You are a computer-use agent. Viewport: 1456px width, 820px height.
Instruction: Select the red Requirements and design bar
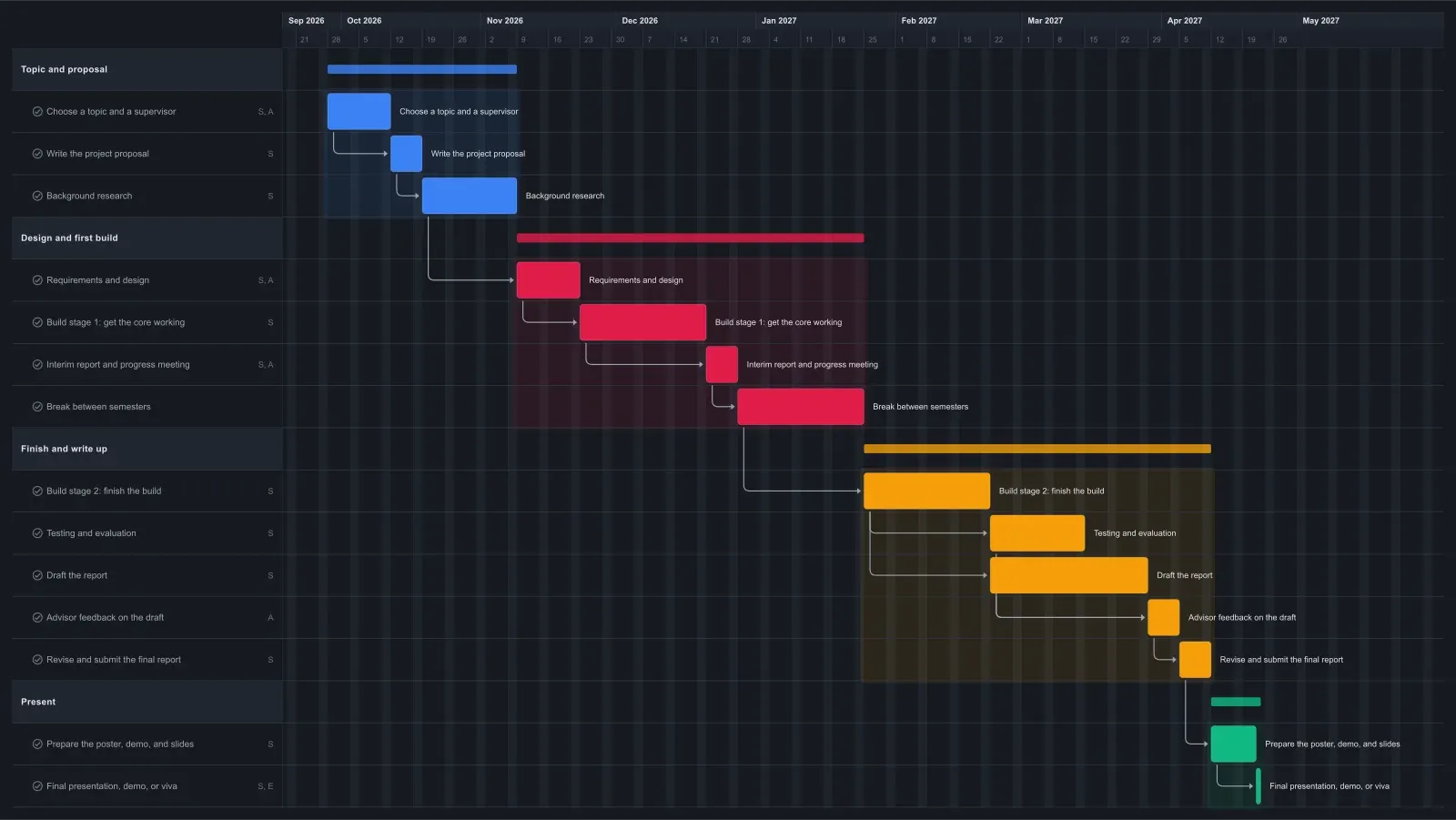pyautogui.click(x=549, y=280)
